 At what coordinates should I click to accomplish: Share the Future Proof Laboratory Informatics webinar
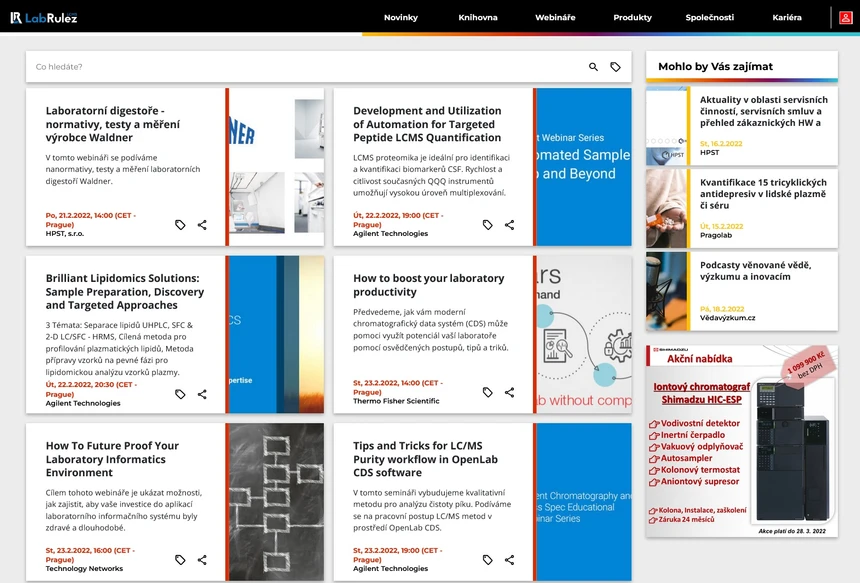202,560
